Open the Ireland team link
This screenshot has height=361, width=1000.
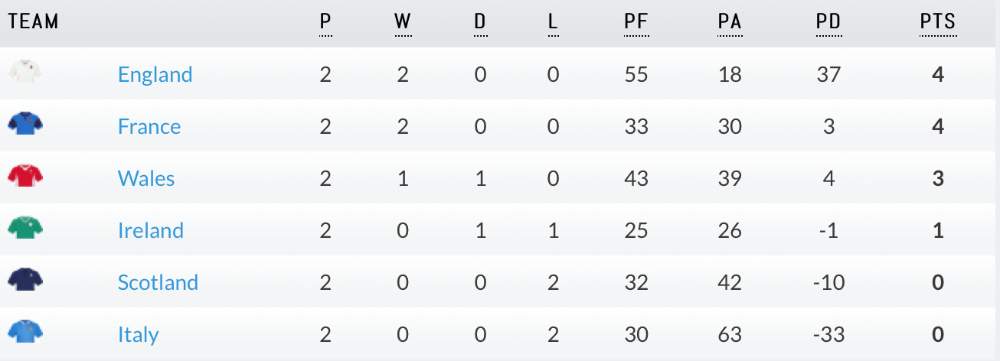point(151,230)
